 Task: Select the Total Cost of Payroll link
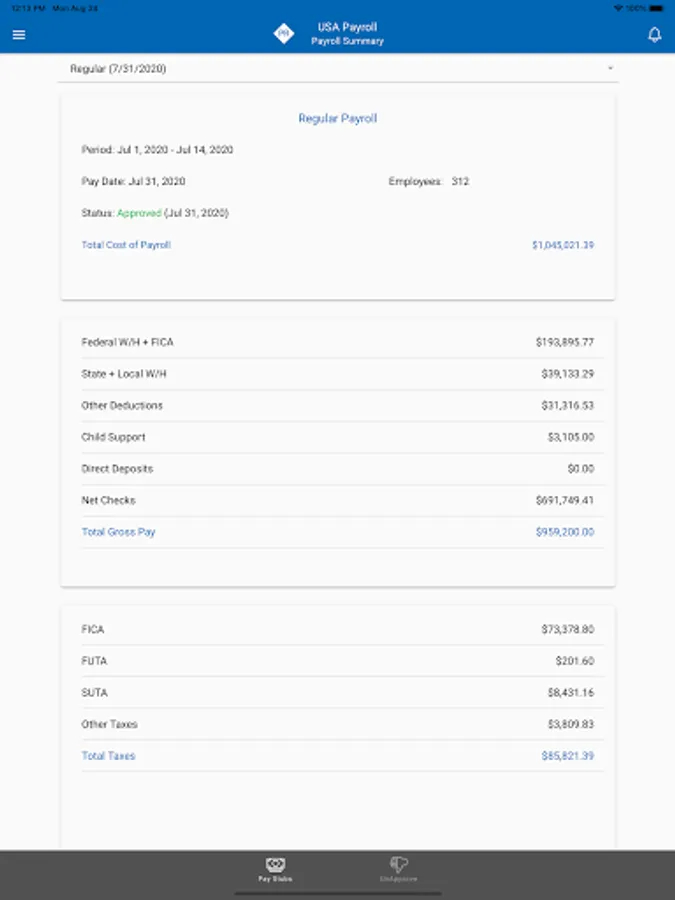[126, 245]
